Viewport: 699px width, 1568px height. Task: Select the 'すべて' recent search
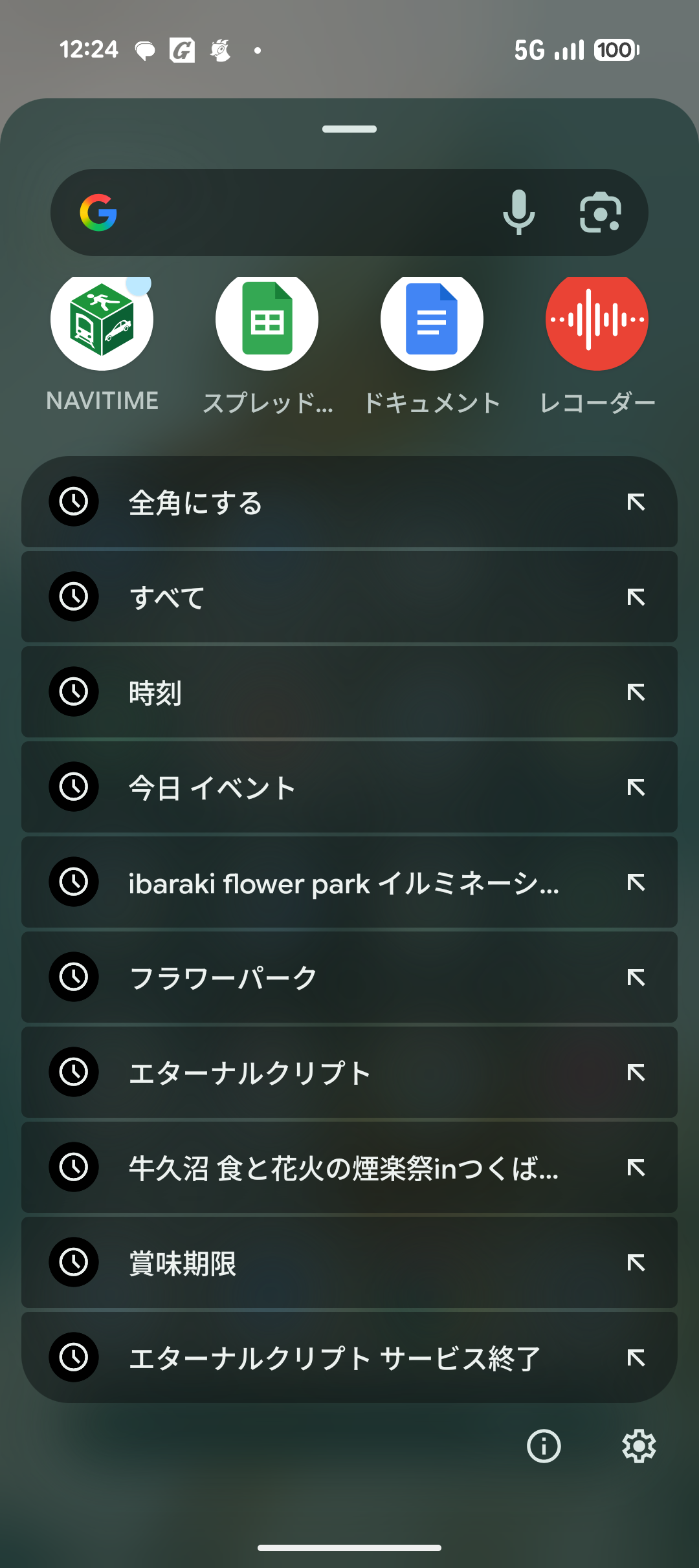(x=324, y=597)
